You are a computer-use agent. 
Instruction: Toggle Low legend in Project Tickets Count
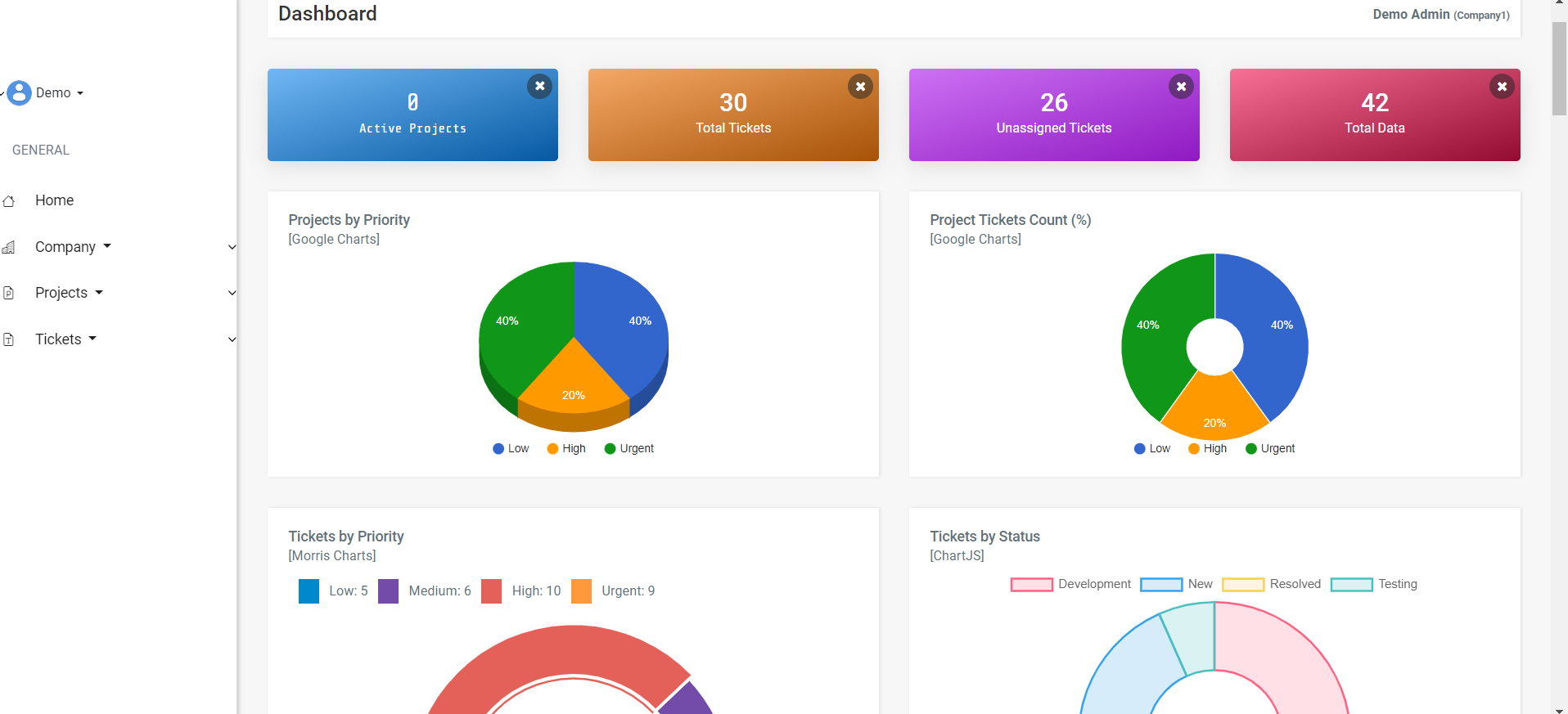[1152, 448]
